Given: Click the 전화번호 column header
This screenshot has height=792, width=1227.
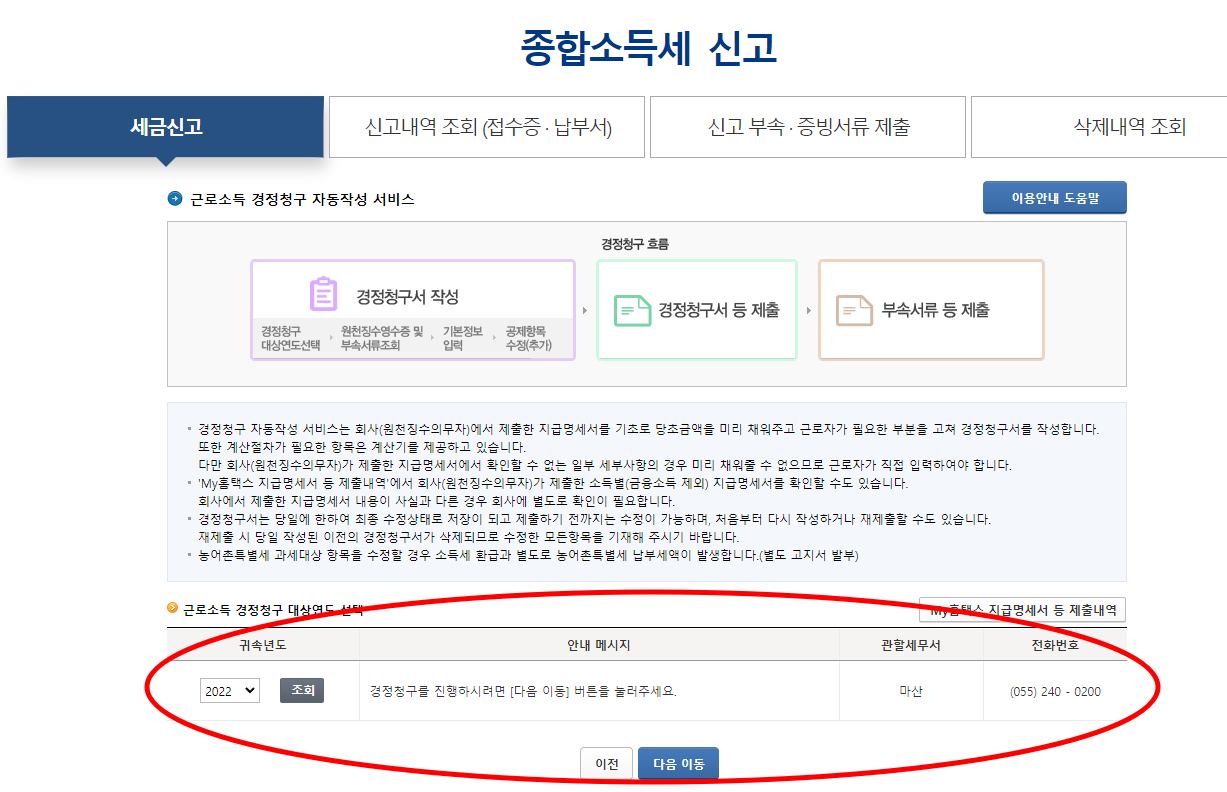Looking at the screenshot, I should pyautogui.click(x=1055, y=645).
